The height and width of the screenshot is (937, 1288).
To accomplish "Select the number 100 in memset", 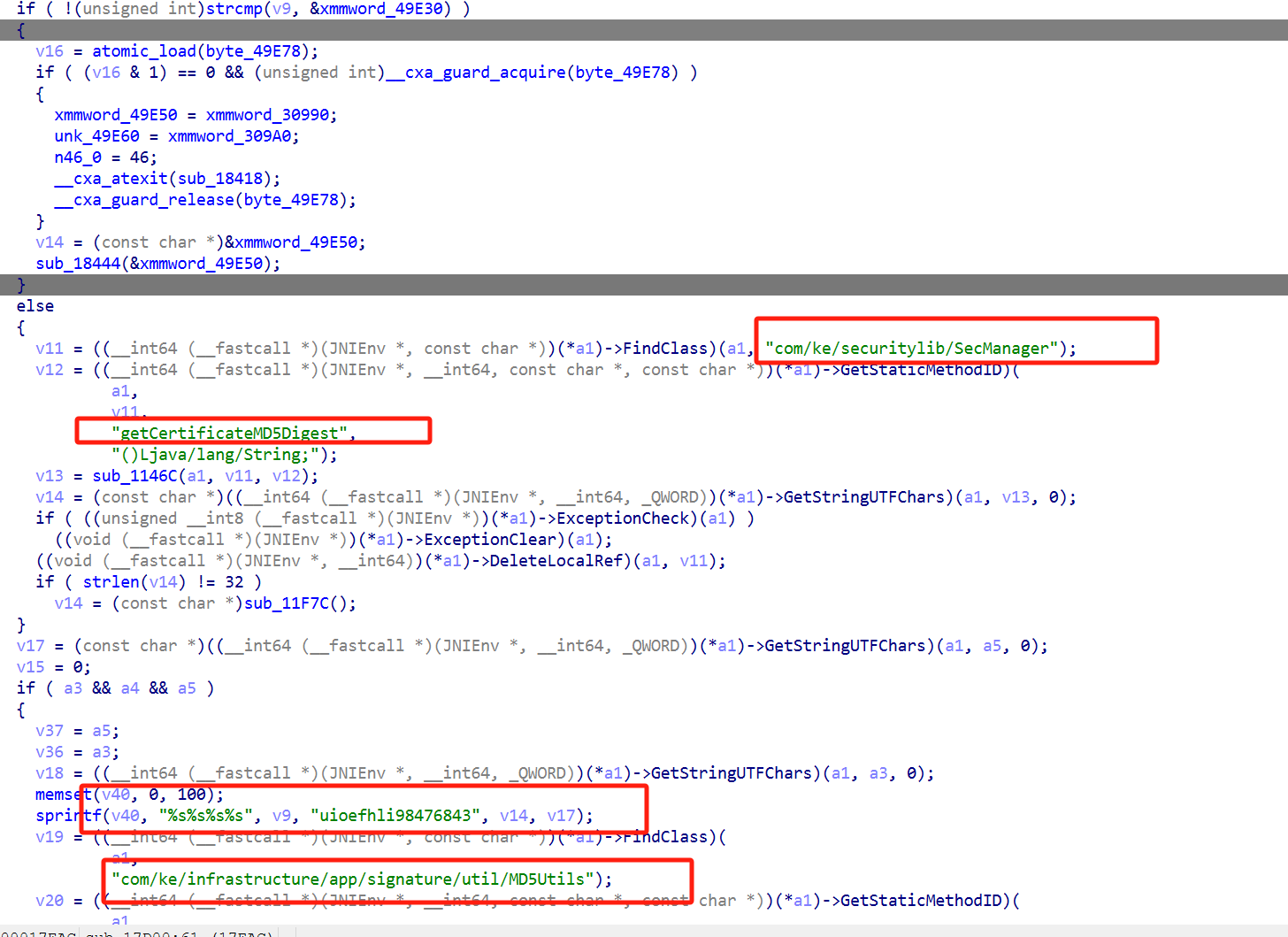I will tap(191, 795).
